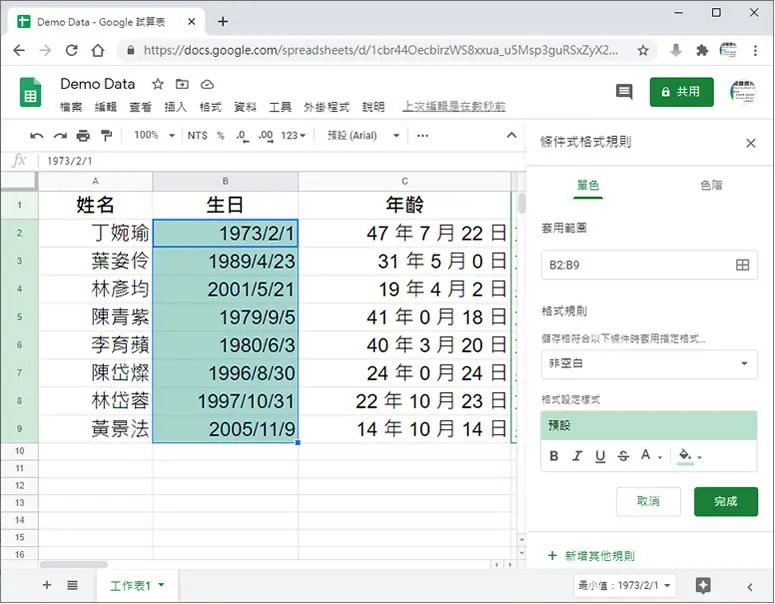Close the conditional format rules panel
Viewport: 775px width, 604px height.
coord(751,143)
